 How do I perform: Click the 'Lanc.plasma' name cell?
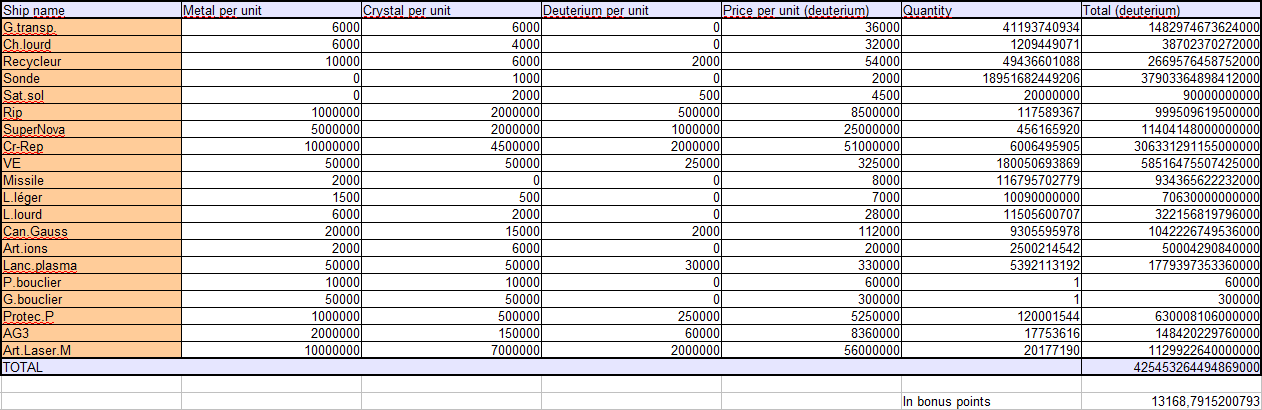pyautogui.click(x=90, y=266)
